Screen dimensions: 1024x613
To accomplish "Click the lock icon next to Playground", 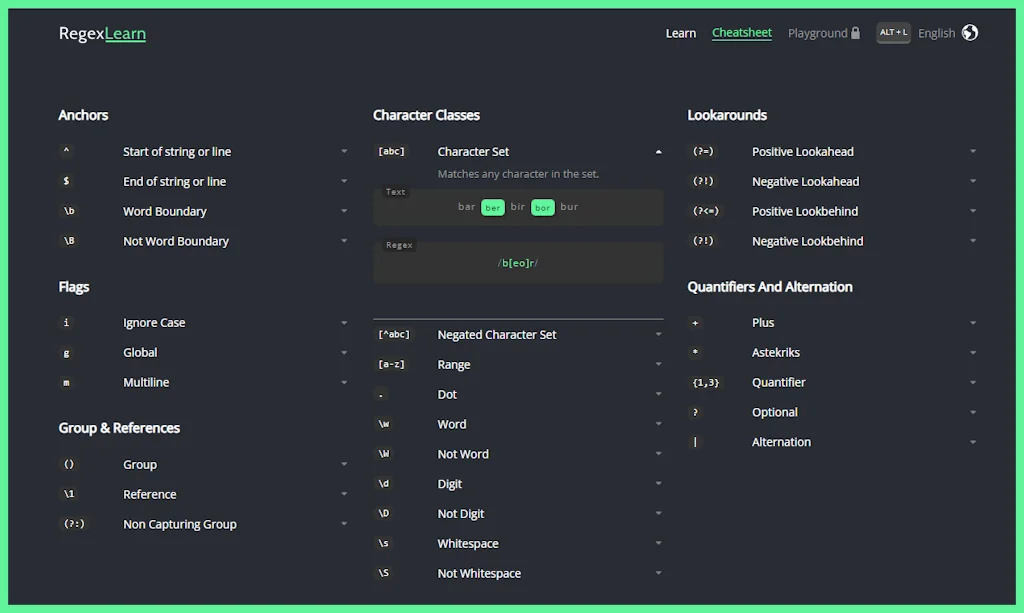I will click(857, 32).
